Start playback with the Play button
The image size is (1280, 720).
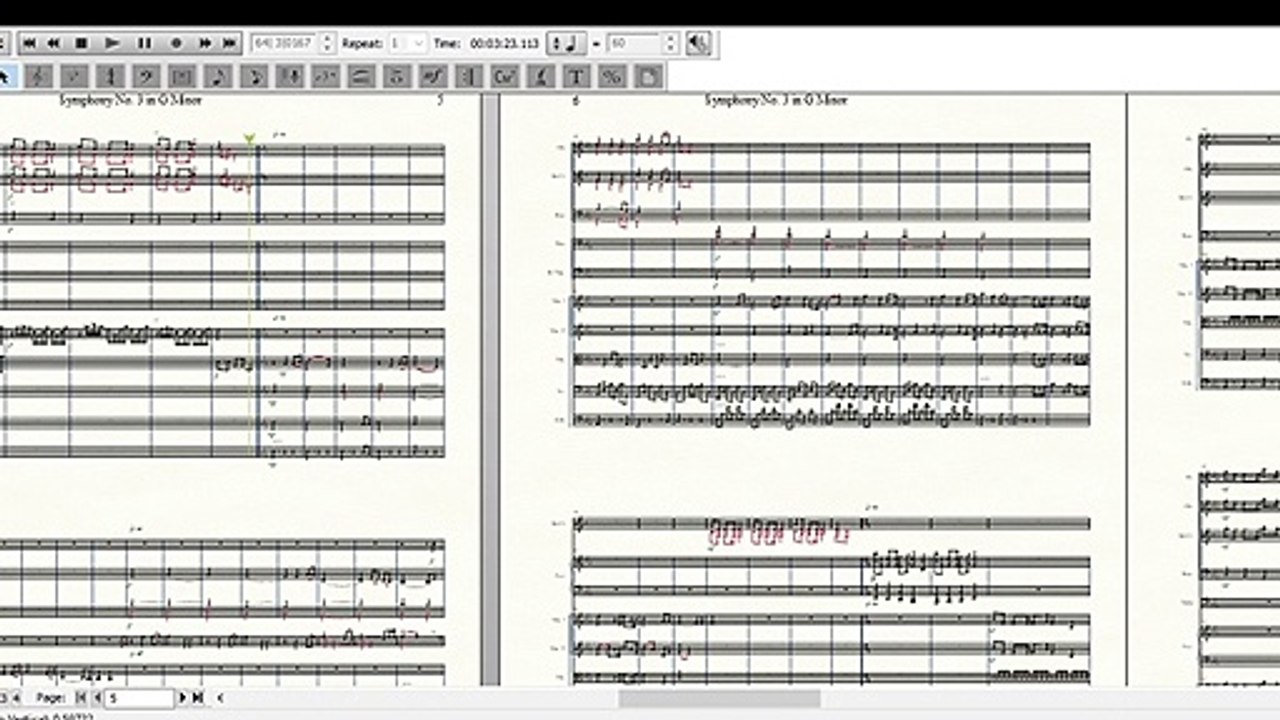pos(113,44)
